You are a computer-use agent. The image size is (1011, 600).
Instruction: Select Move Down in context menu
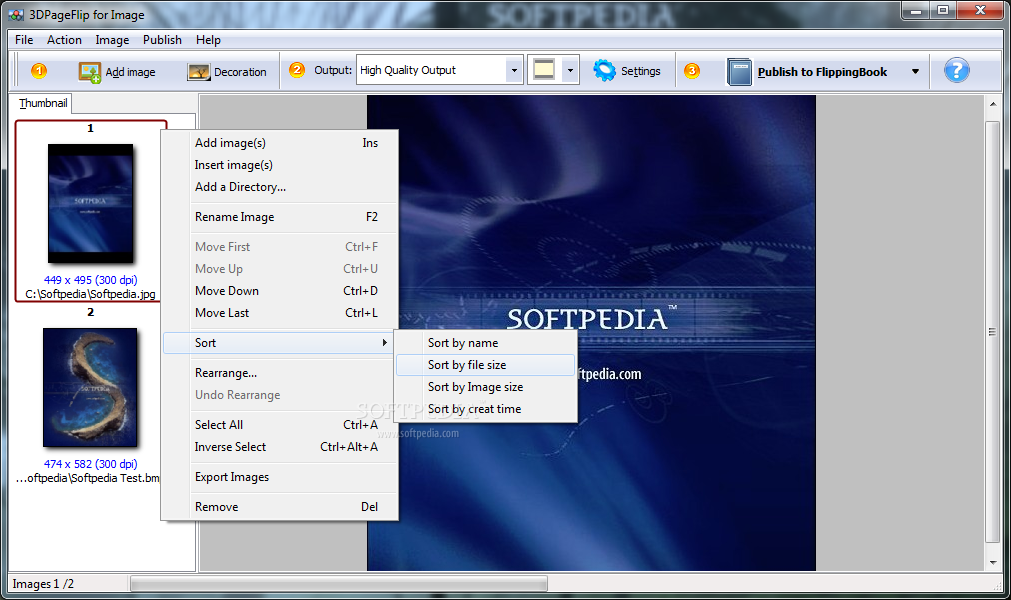[280, 291]
